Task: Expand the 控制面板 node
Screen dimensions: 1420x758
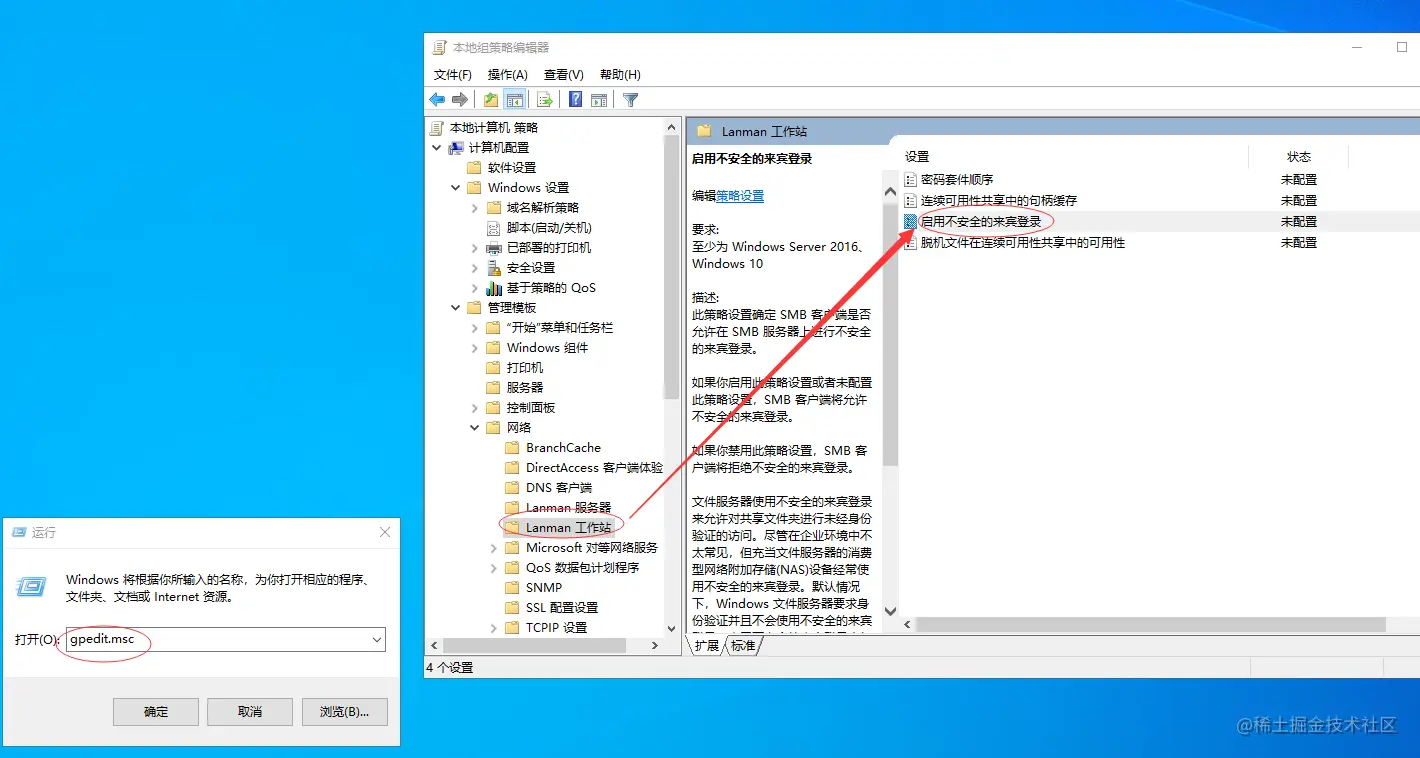Action: tap(475, 408)
